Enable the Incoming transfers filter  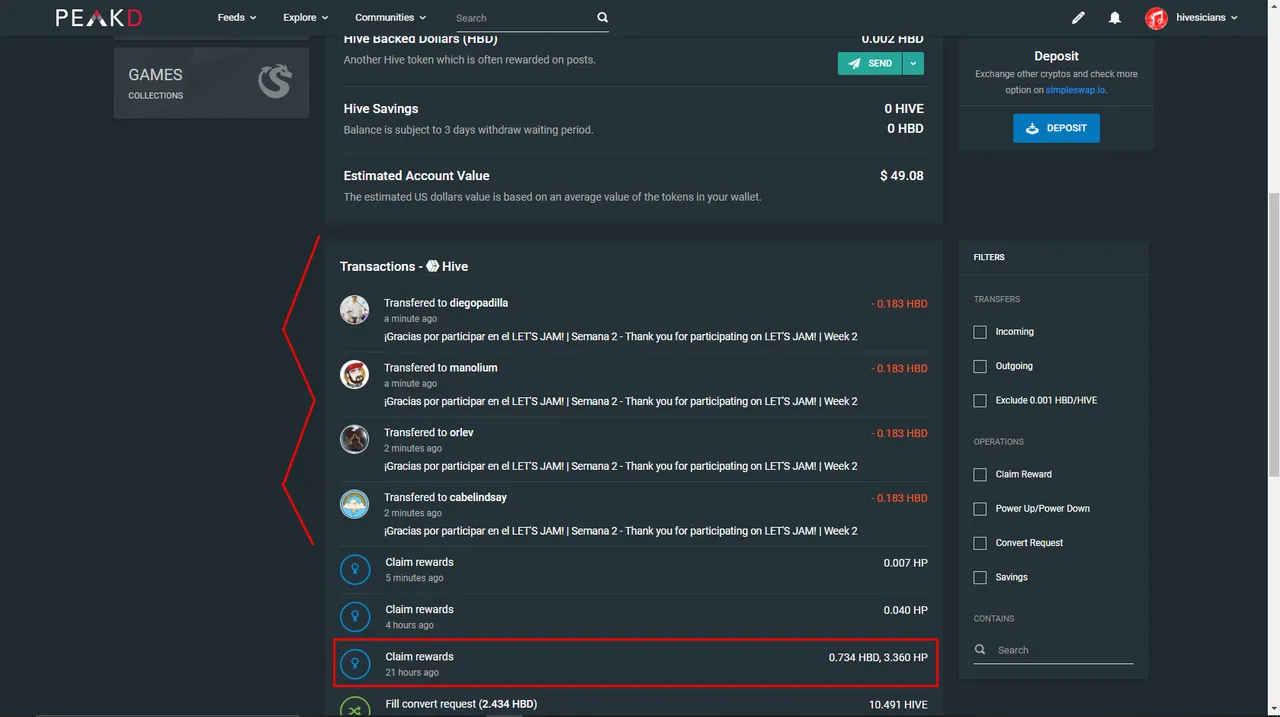pos(980,332)
